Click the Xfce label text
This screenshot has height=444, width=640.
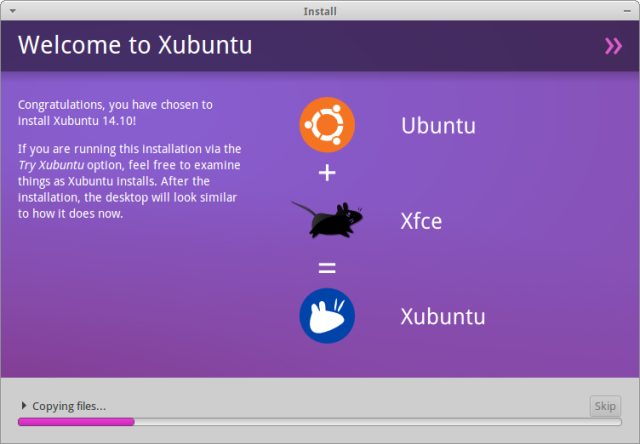(421, 221)
